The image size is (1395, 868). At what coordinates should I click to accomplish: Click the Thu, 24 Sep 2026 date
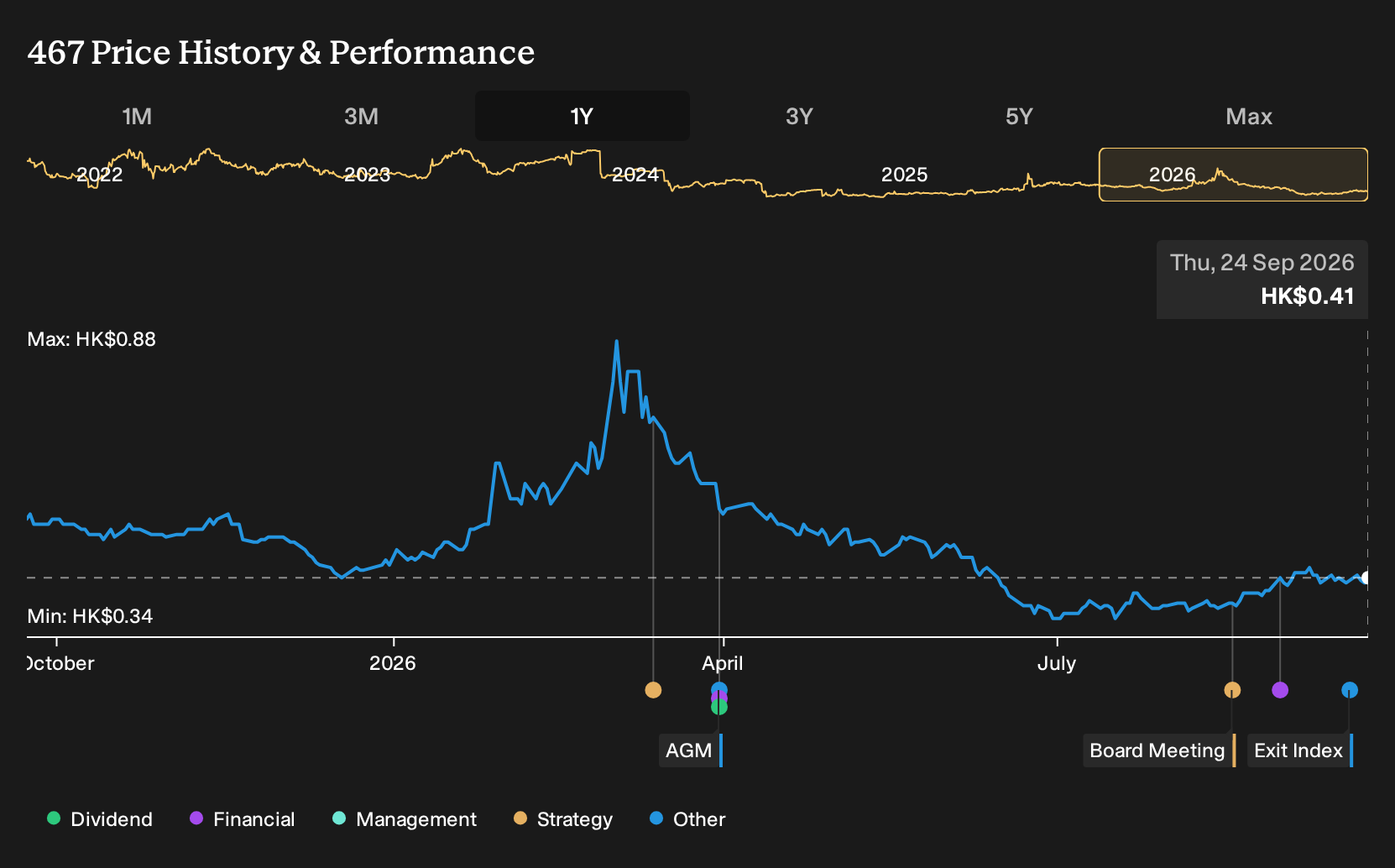click(1262, 263)
